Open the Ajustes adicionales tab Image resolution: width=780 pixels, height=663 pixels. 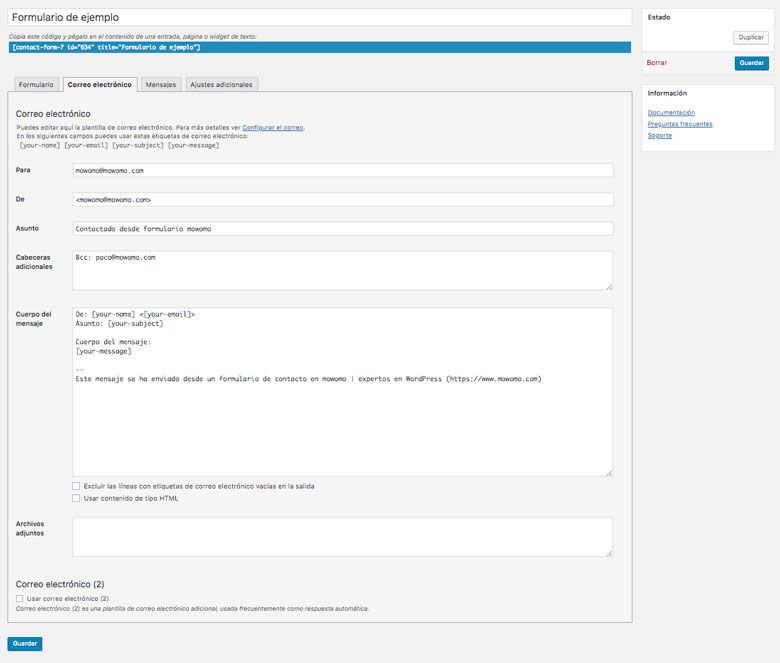[x=221, y=85]
